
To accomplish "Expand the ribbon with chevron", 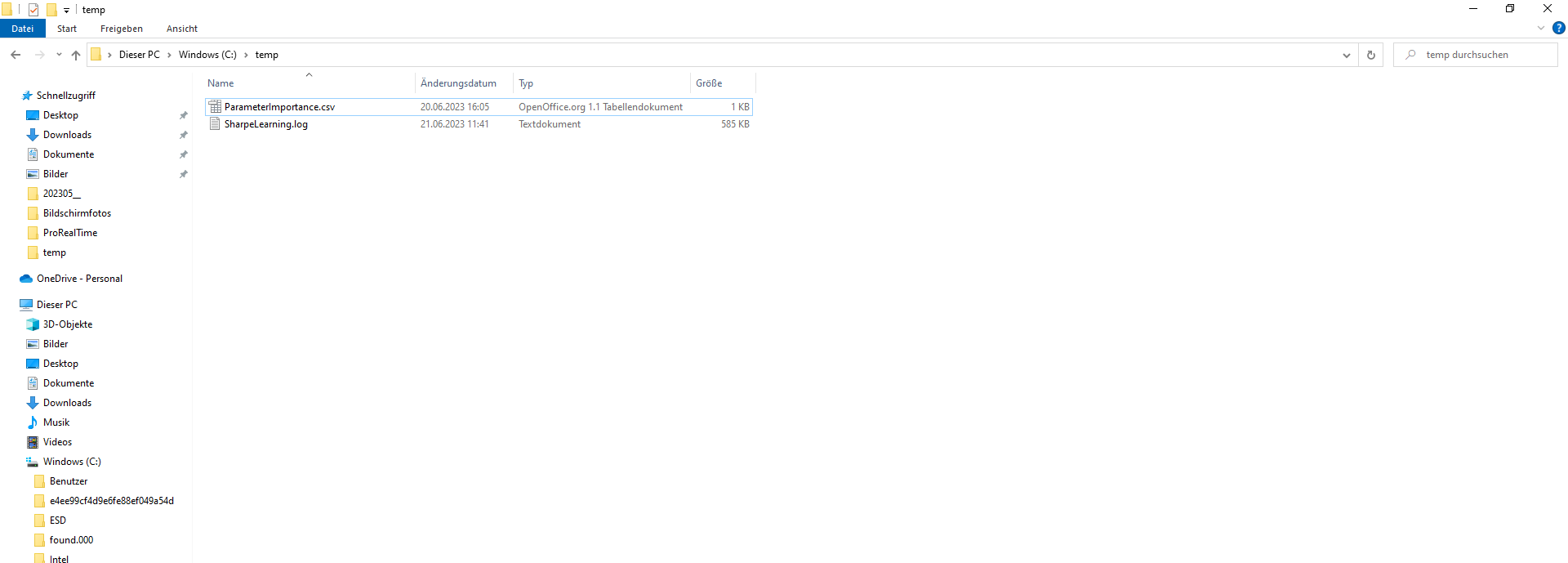I will (1541, 28).
